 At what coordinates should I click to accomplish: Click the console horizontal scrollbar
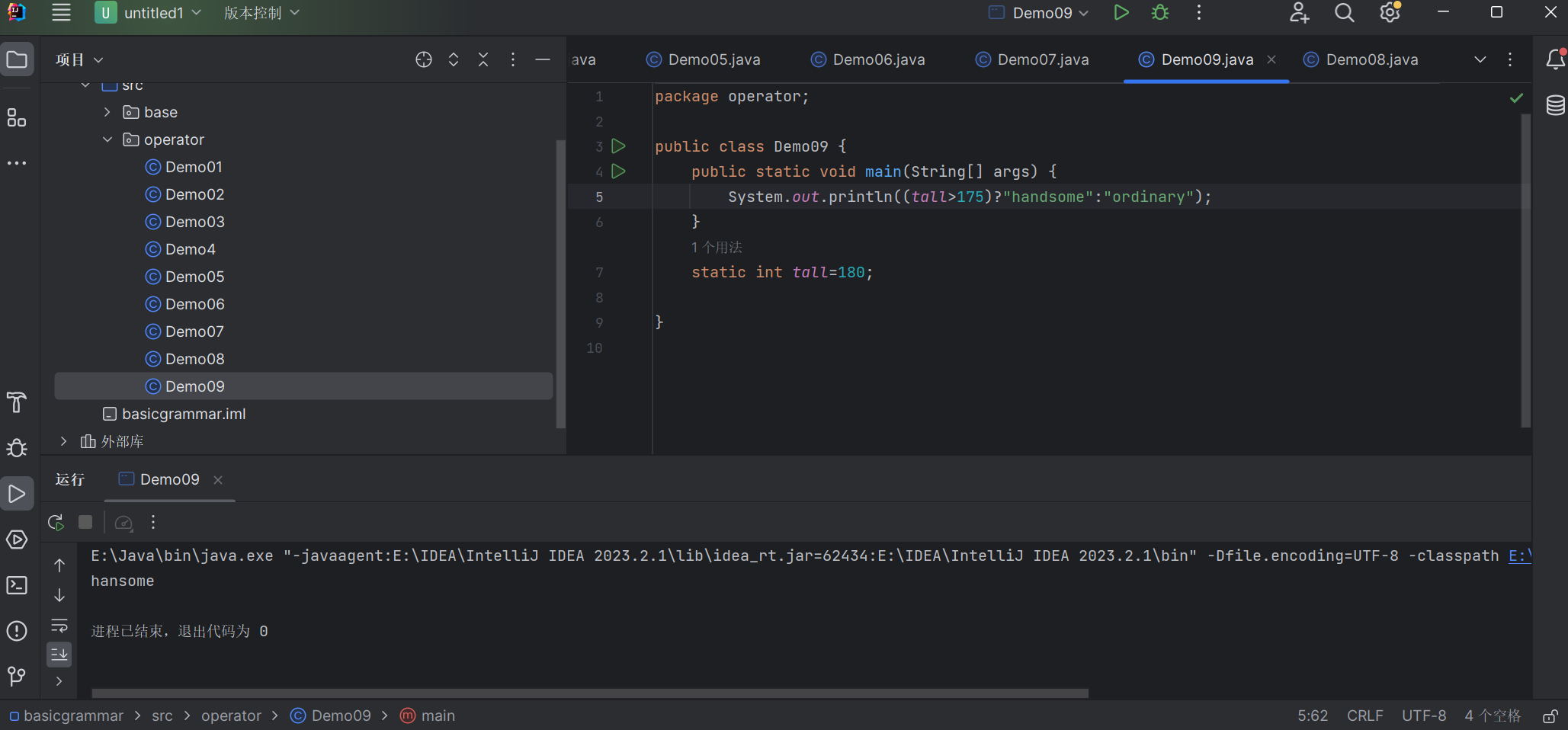pyautogui.click(x=589, y=693)
